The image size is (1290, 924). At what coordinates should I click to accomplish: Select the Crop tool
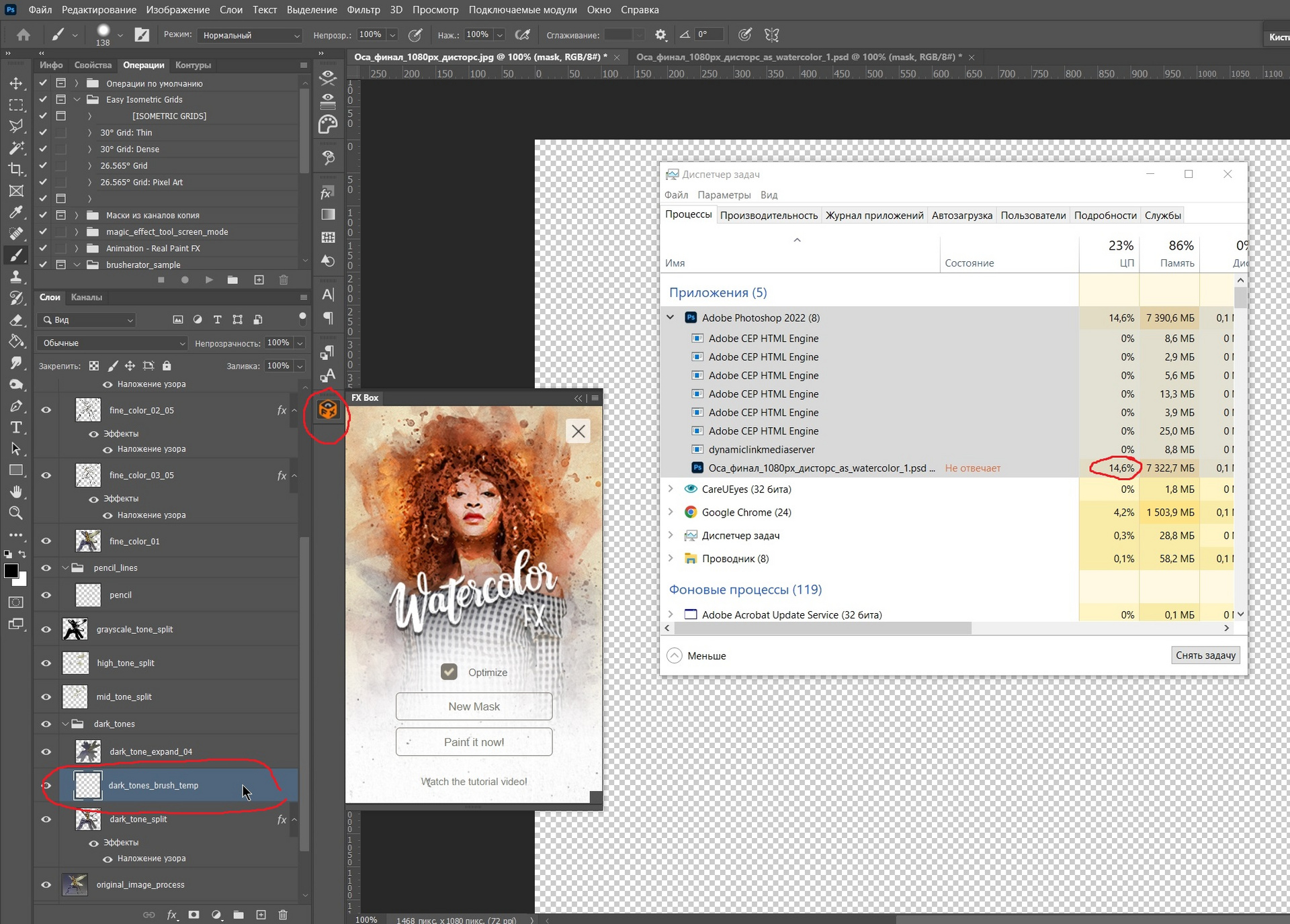(x=16, y=169)
